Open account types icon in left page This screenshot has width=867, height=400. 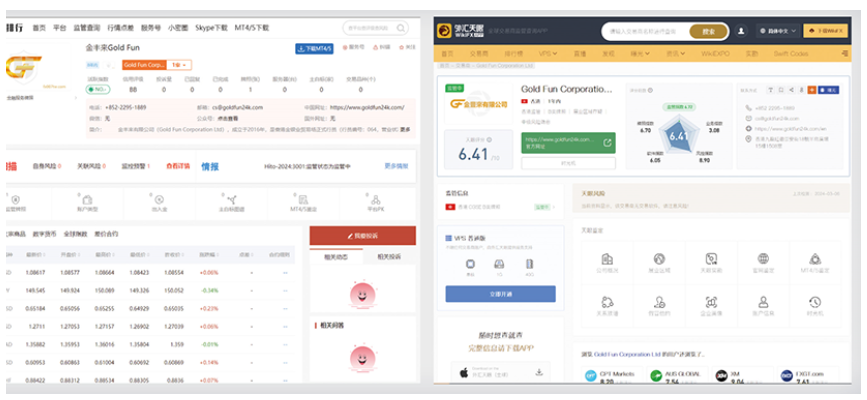(87, 200)
